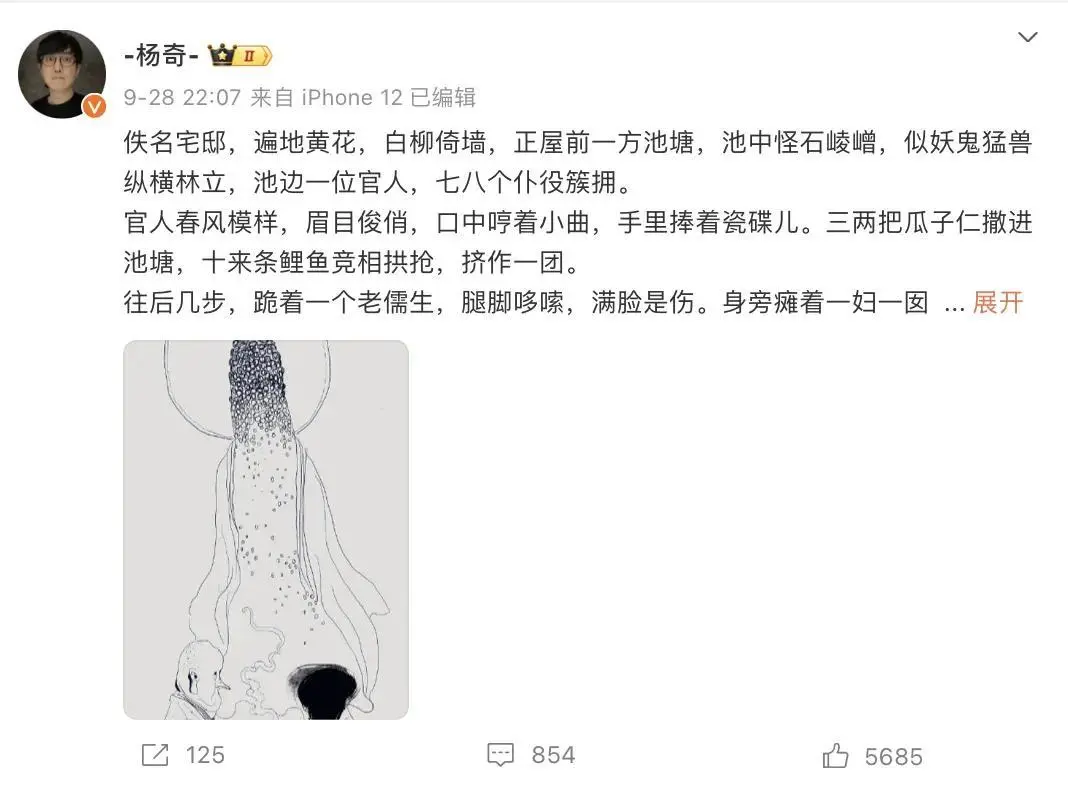Open the username -杨奇- profile link

[x=161, y=55]
